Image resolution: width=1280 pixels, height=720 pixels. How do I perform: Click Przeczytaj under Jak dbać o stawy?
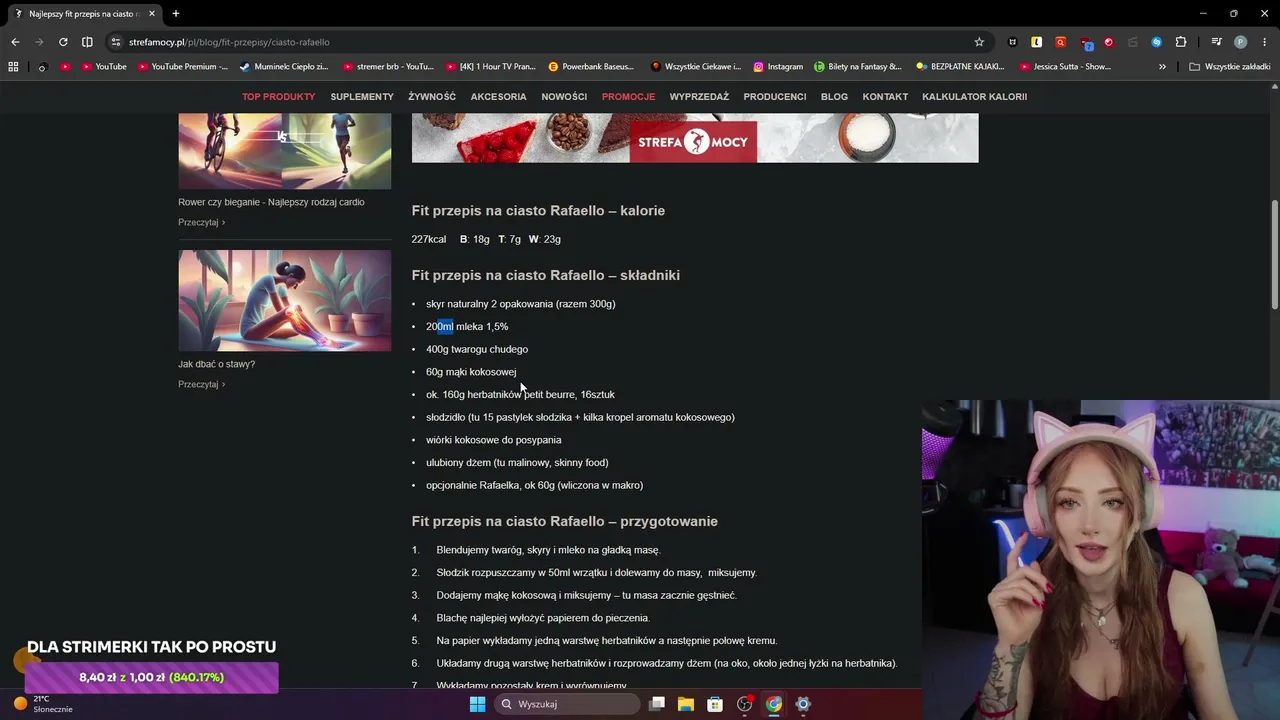(x=201, y=384)
